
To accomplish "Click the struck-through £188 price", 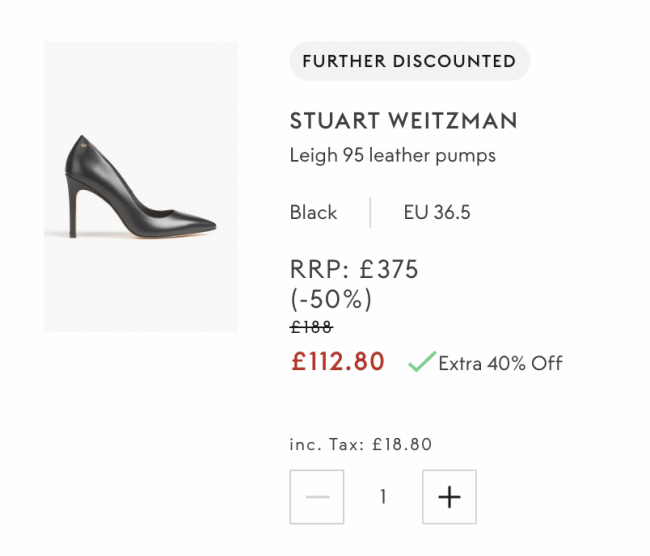I will (x=311, y=327).
